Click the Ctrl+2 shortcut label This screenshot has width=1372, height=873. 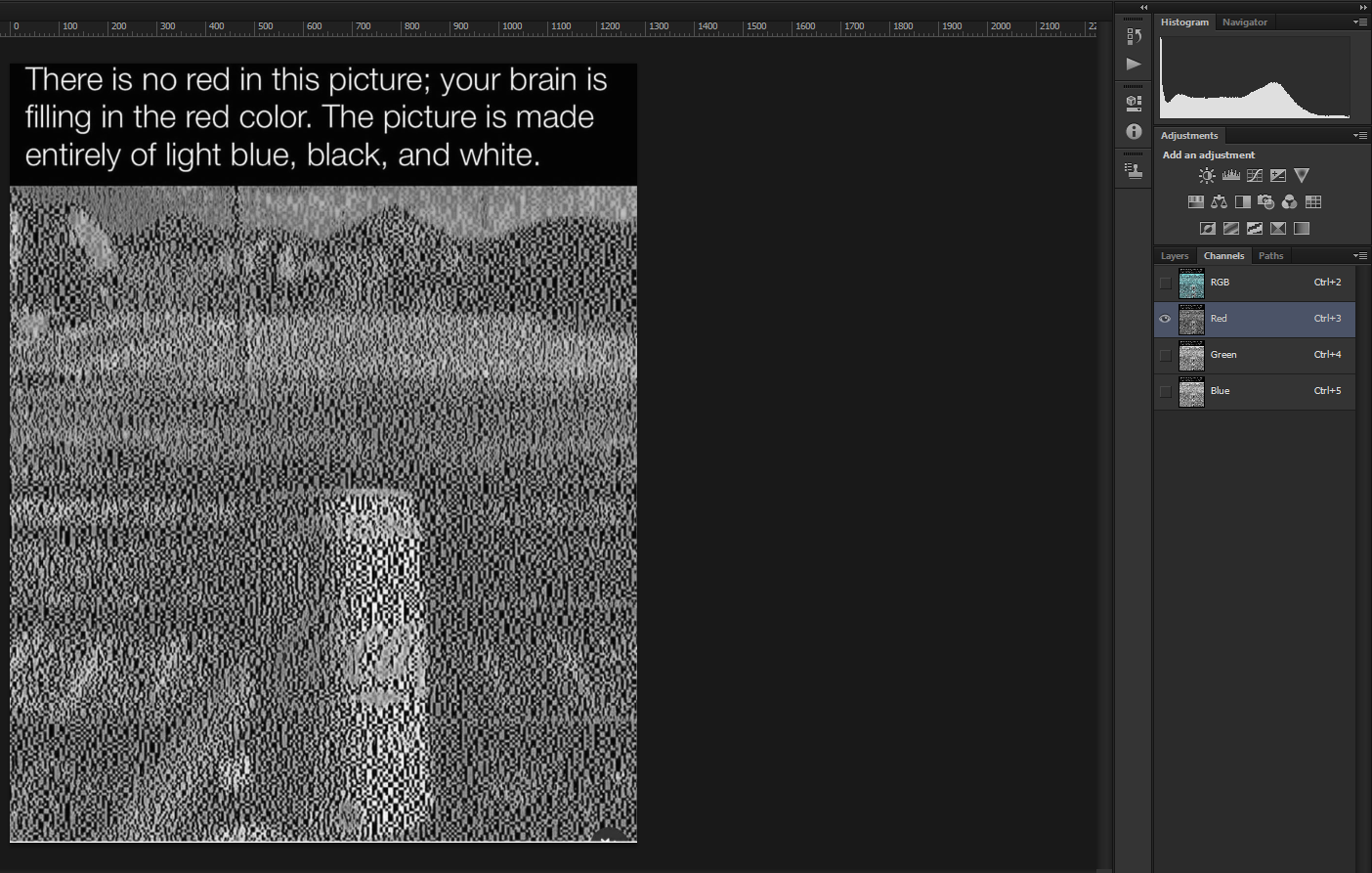(x=1327, y=283)
